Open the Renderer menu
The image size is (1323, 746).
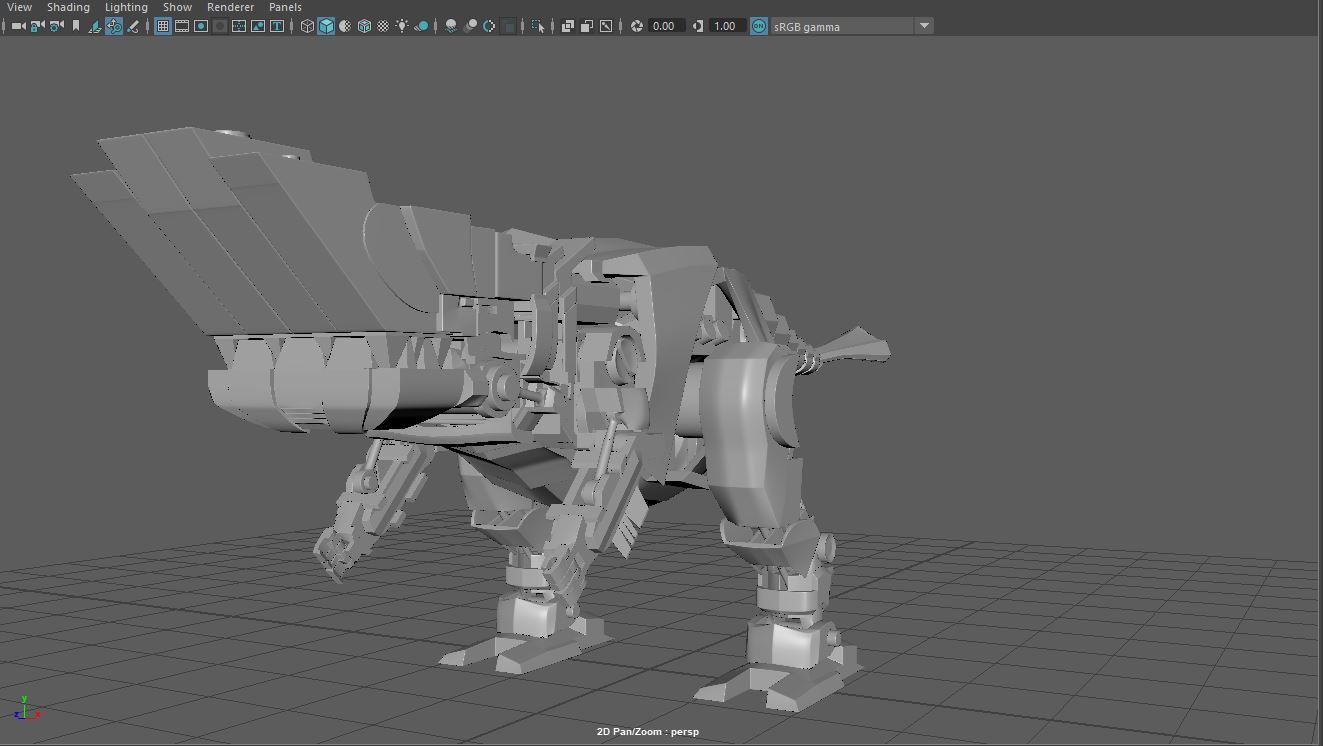pos(230,7)
